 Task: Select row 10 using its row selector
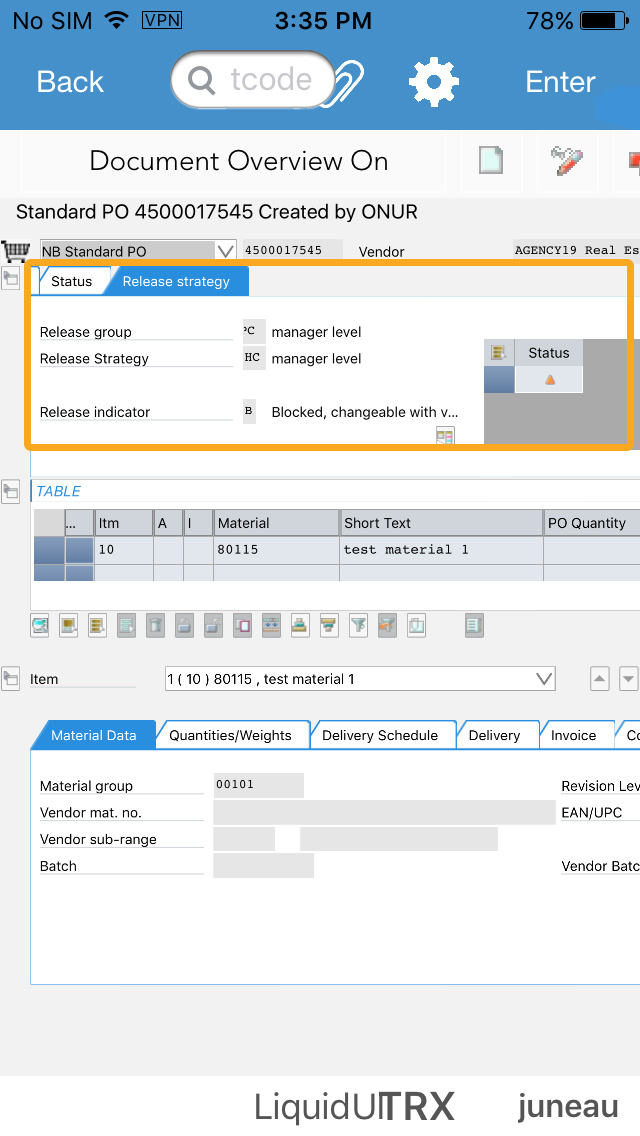49,550
